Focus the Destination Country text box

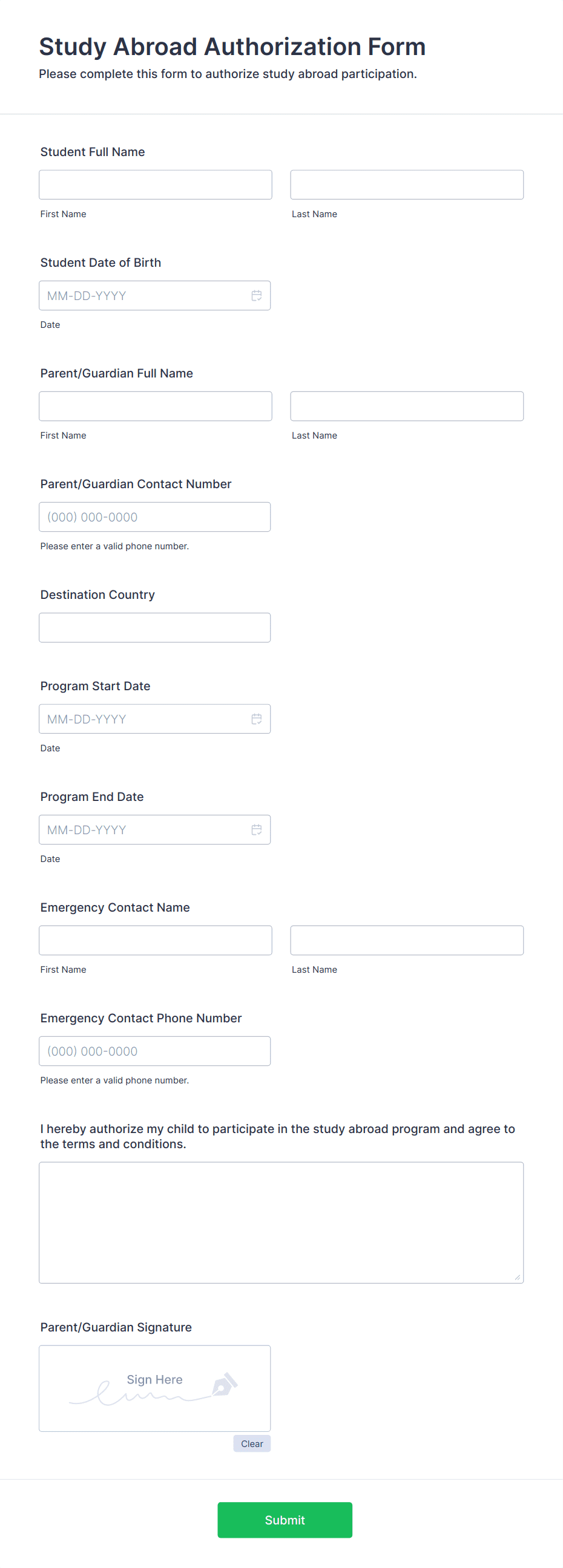point(155,627)
